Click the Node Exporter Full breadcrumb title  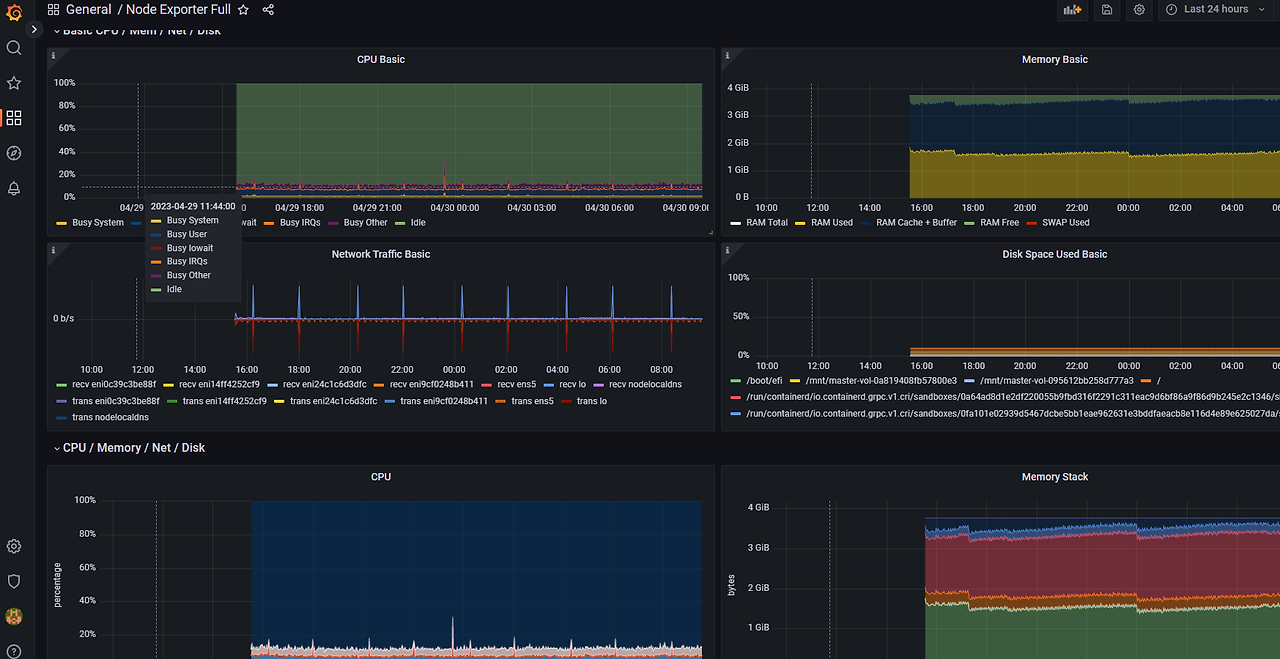pos(178,10)
